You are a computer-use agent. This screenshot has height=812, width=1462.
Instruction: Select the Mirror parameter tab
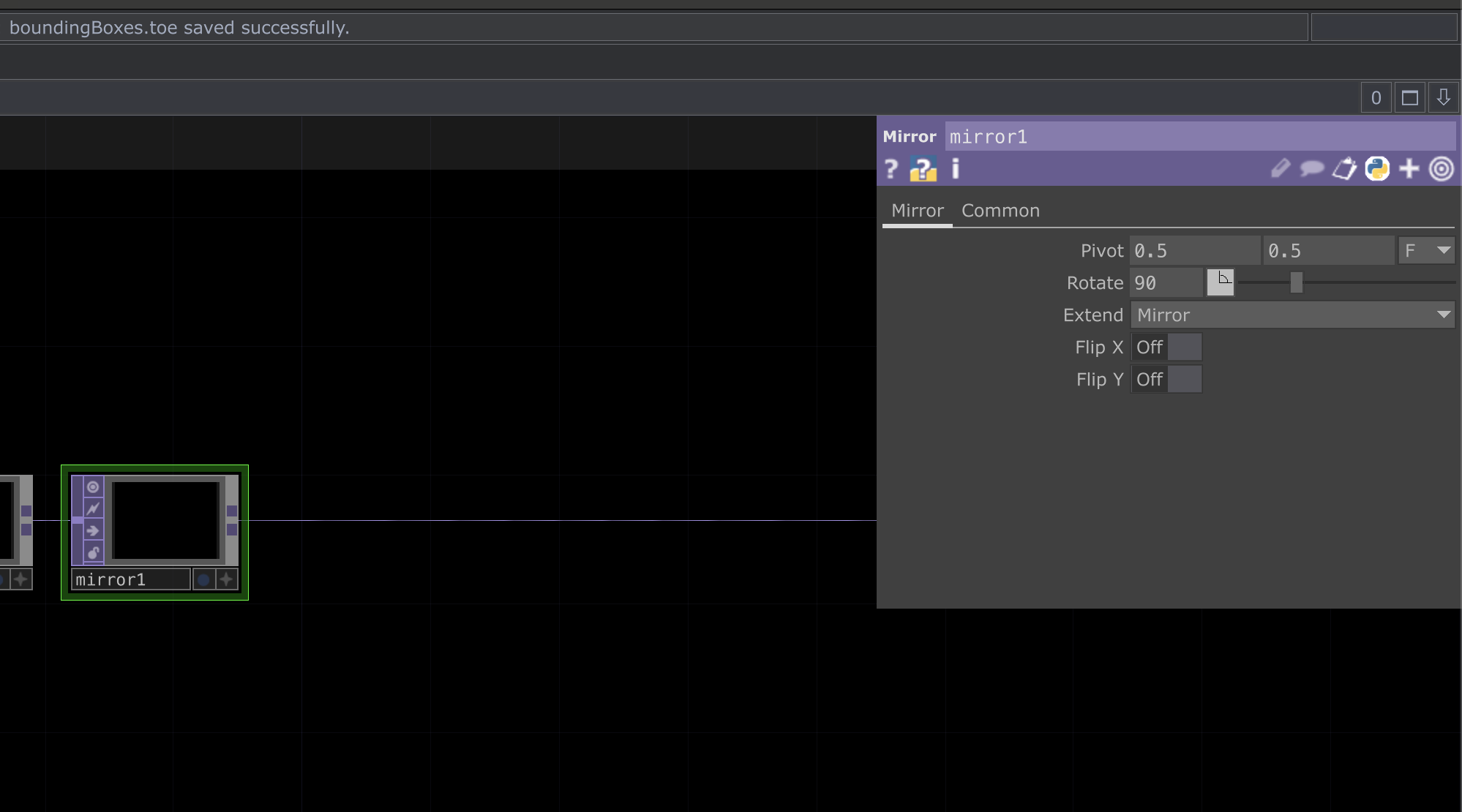917,211
